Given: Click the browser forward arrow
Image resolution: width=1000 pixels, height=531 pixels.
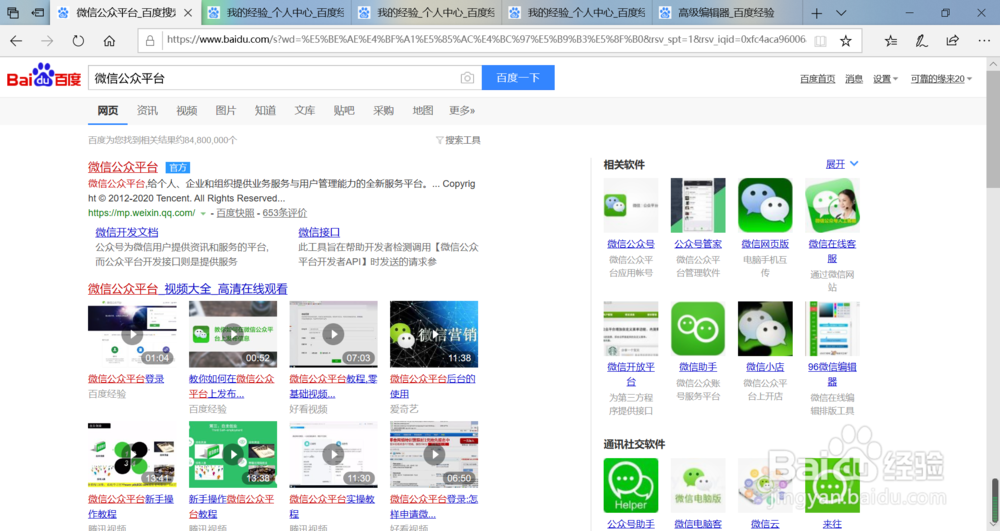Looking at the screenshot, I should click(x=47, y=41).
